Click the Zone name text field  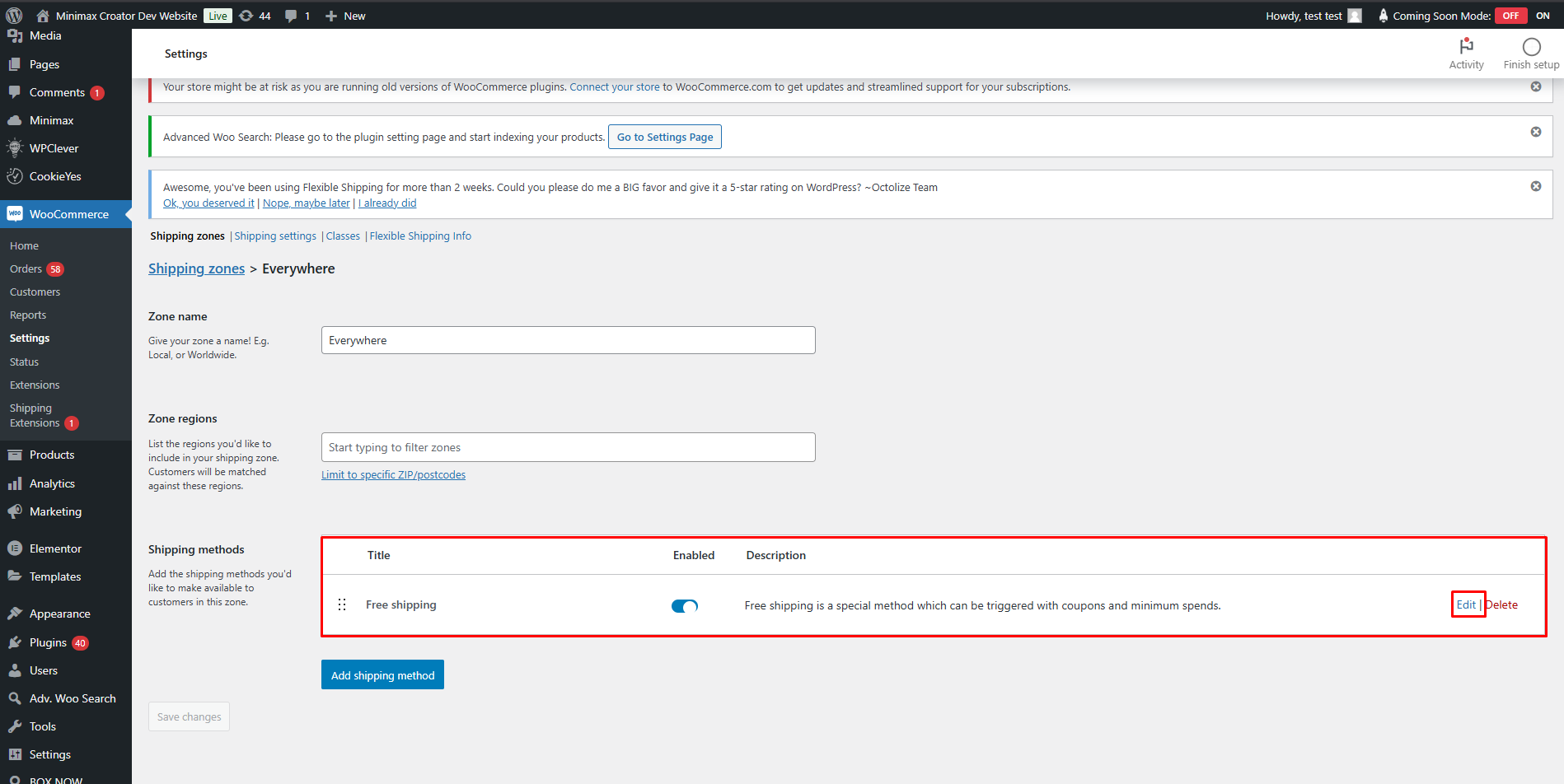pyautogui.click(x=568, y=340)
